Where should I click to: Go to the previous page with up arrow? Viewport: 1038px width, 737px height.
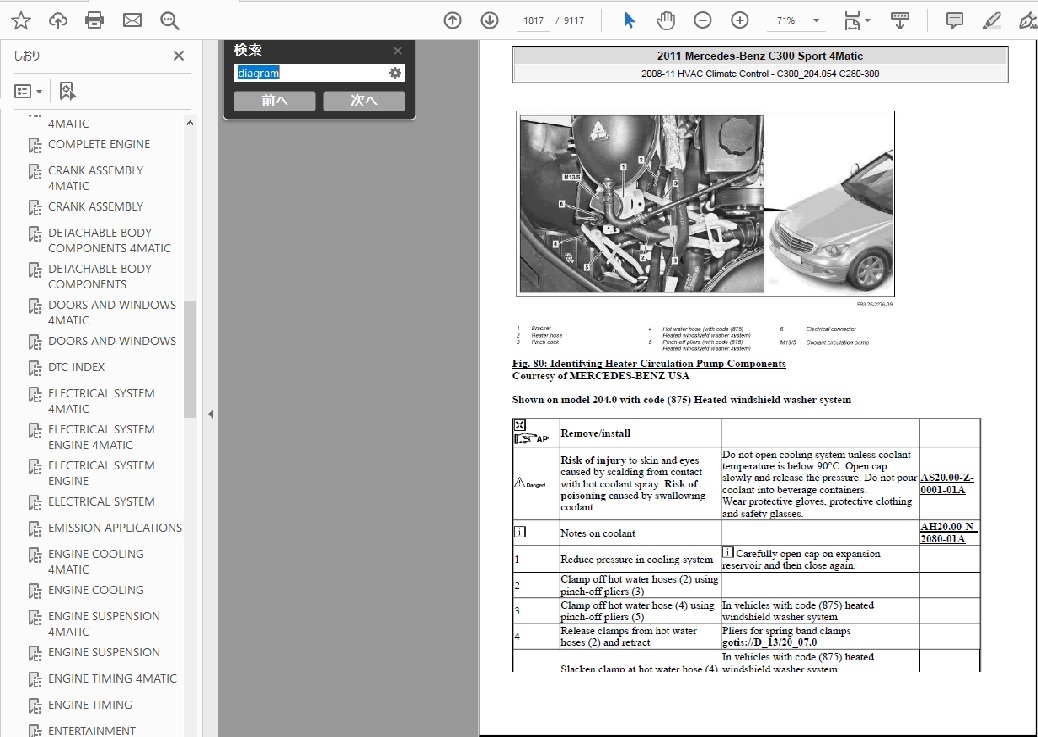click(452, 21)
